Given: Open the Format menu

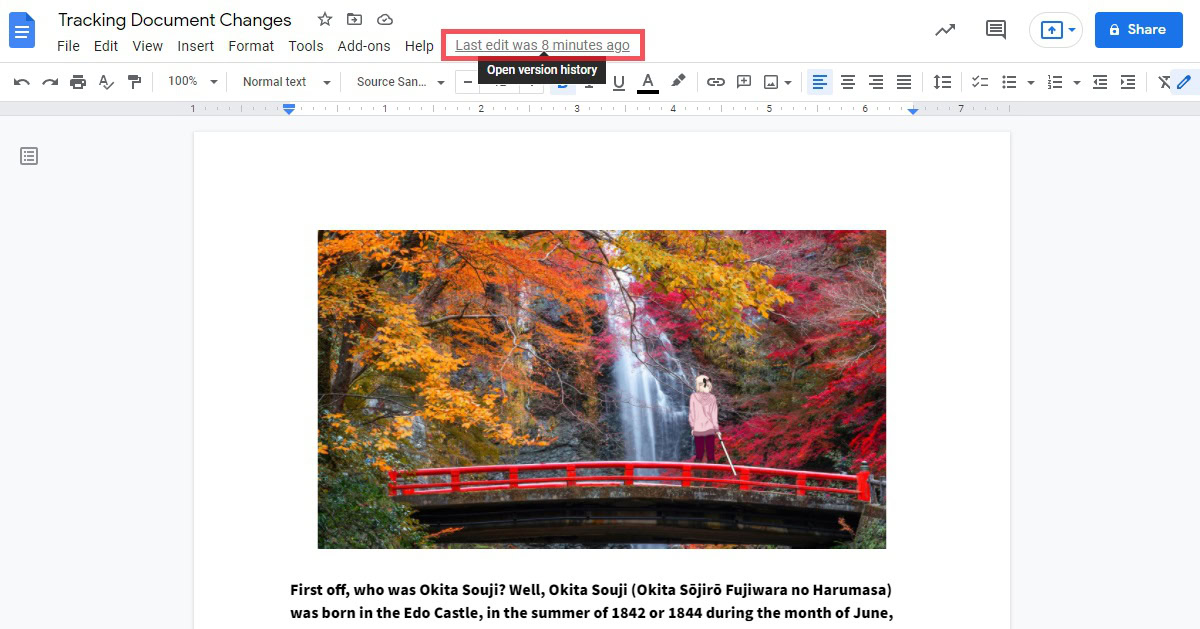Looking at the screenshot, I should [x=251, y=46].
